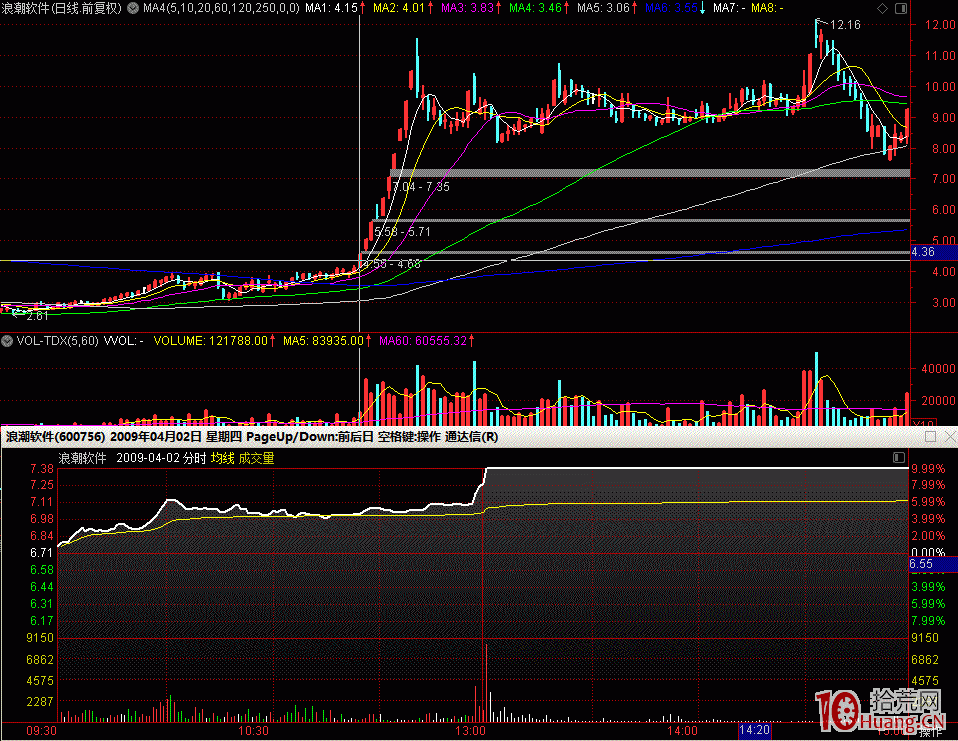Viewport: 958px width, 741px height.
Task: Click the 操作 button at bottom right
Action: 930,731
